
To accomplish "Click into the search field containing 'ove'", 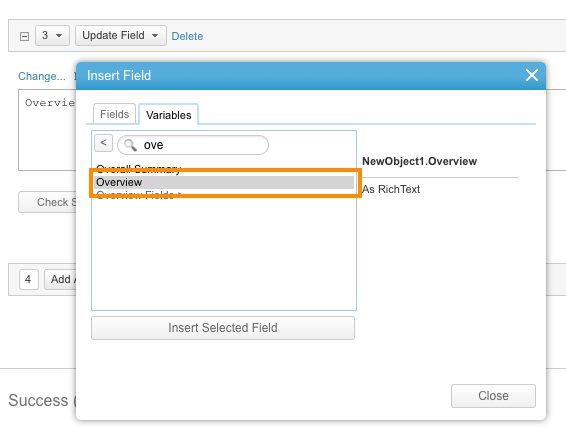I will point(193,145).
